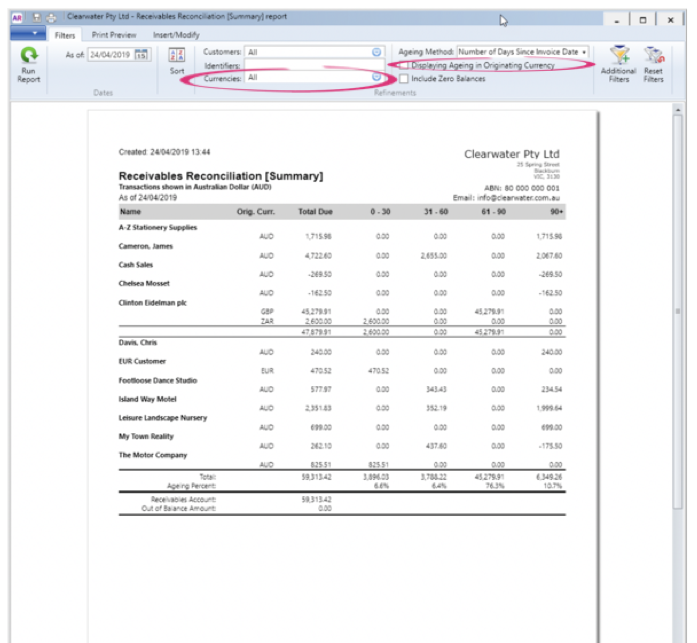Open the calendar picker beside As of date

point(141,54)
